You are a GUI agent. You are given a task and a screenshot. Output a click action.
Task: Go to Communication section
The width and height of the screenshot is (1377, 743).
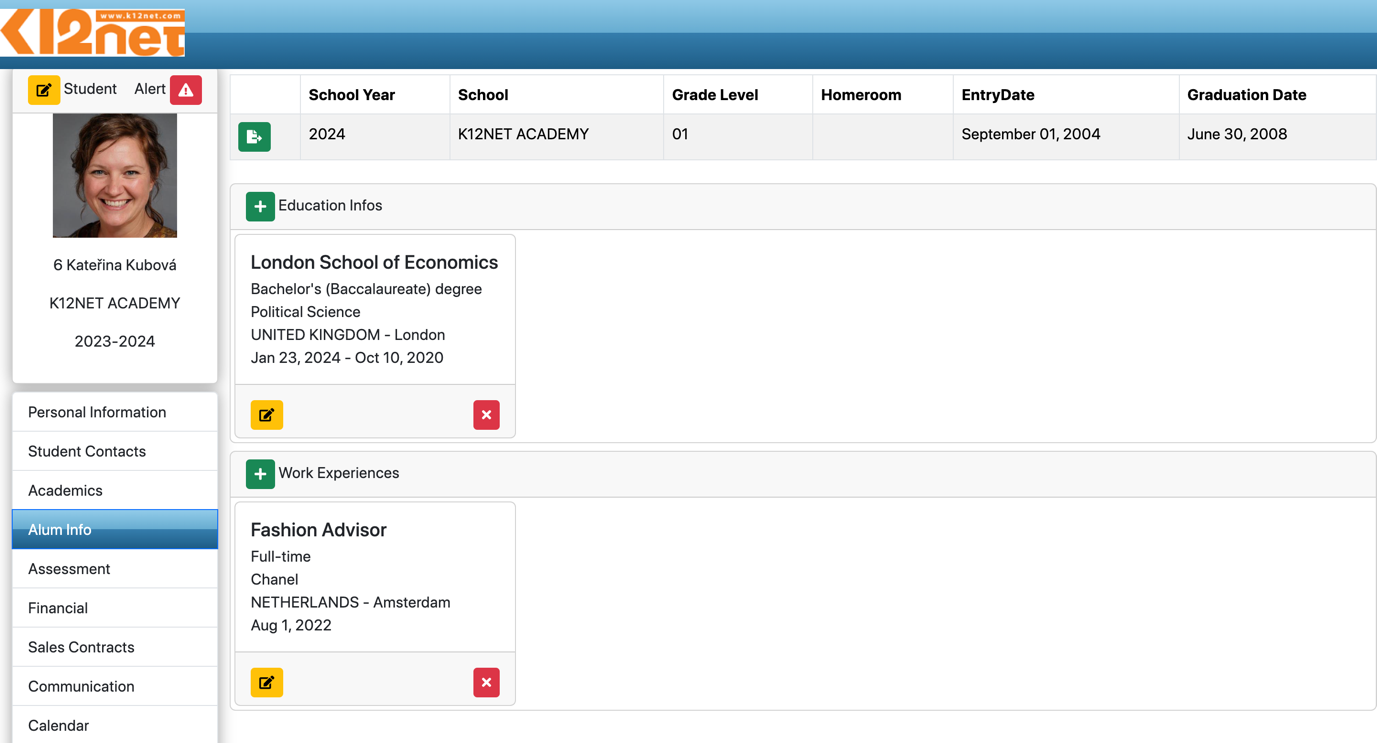(81, 686)
